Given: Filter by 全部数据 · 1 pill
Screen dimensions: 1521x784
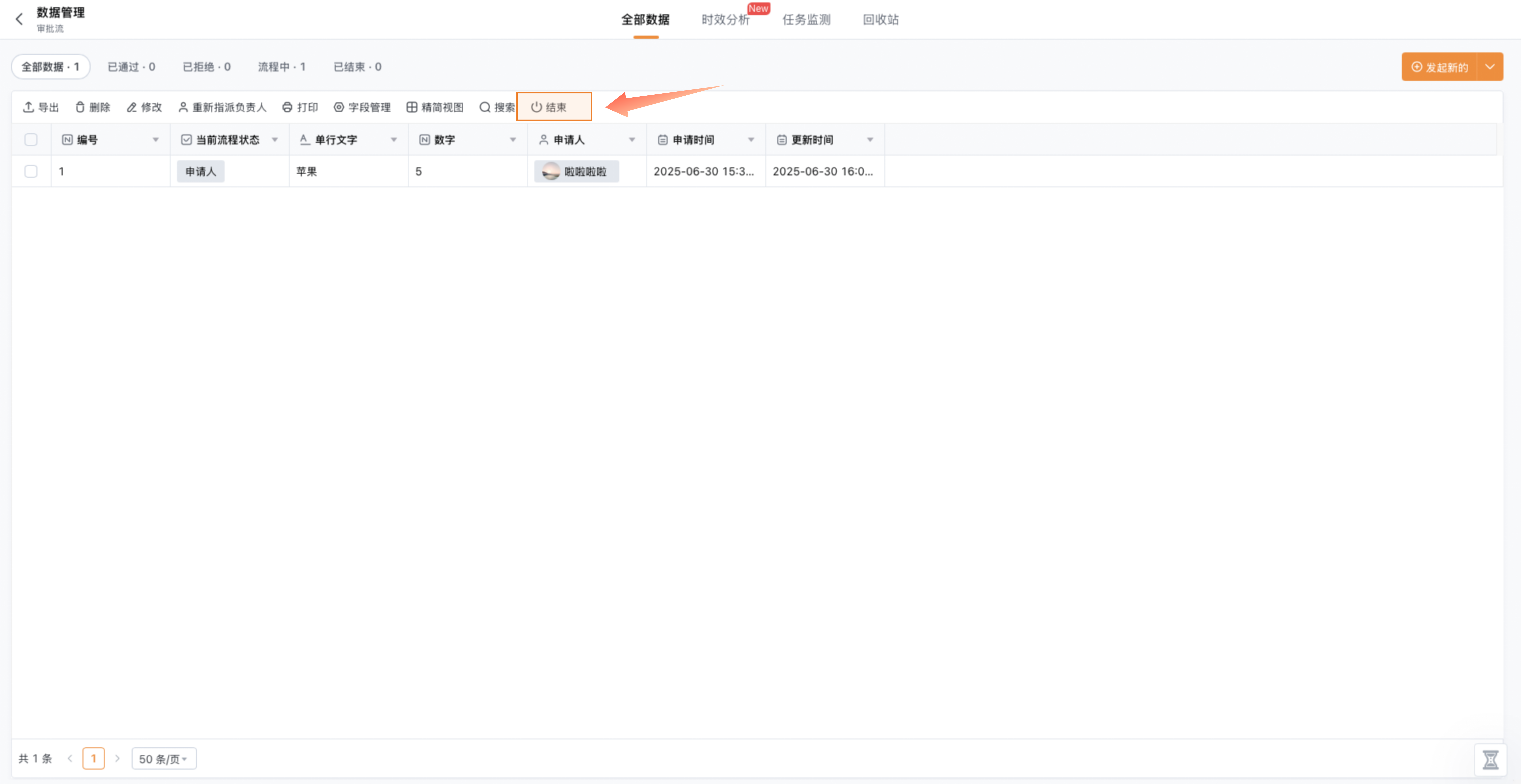Looking at the screenshot, I should [x=51, y=67].
